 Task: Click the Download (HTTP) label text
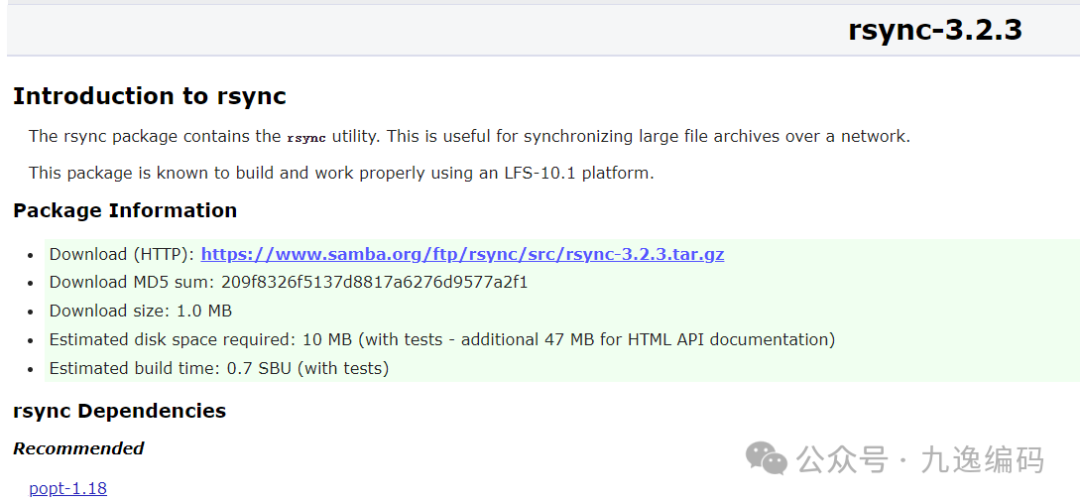(x=122, y=255)
